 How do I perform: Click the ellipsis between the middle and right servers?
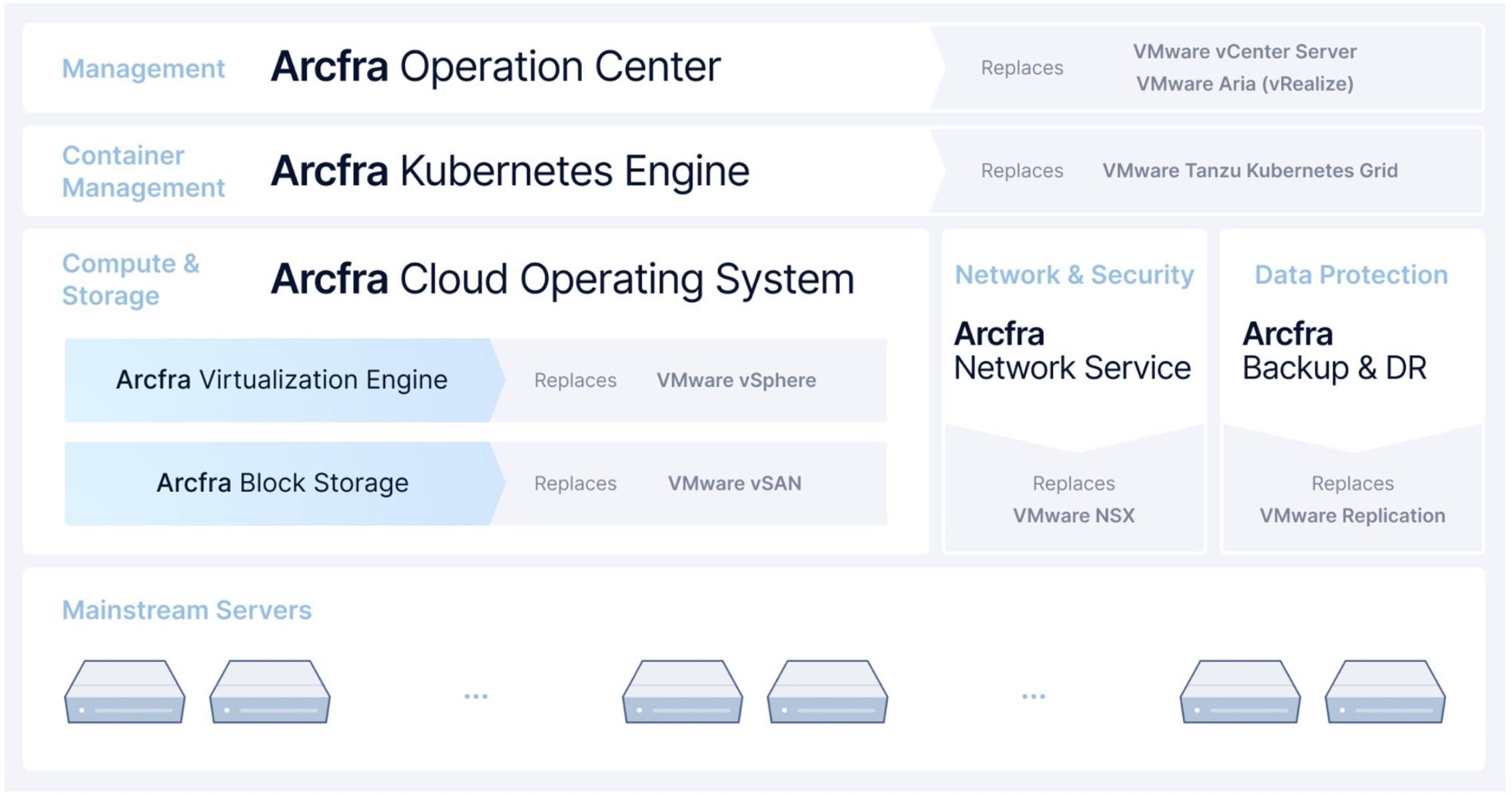(x=1034, y=697)
